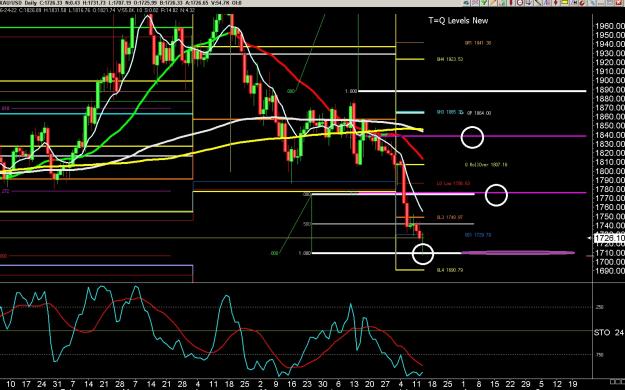Viewport: 625px width, 390px height.
Task: Click the green checkmark toolbar icon
Action: [484, 2]
